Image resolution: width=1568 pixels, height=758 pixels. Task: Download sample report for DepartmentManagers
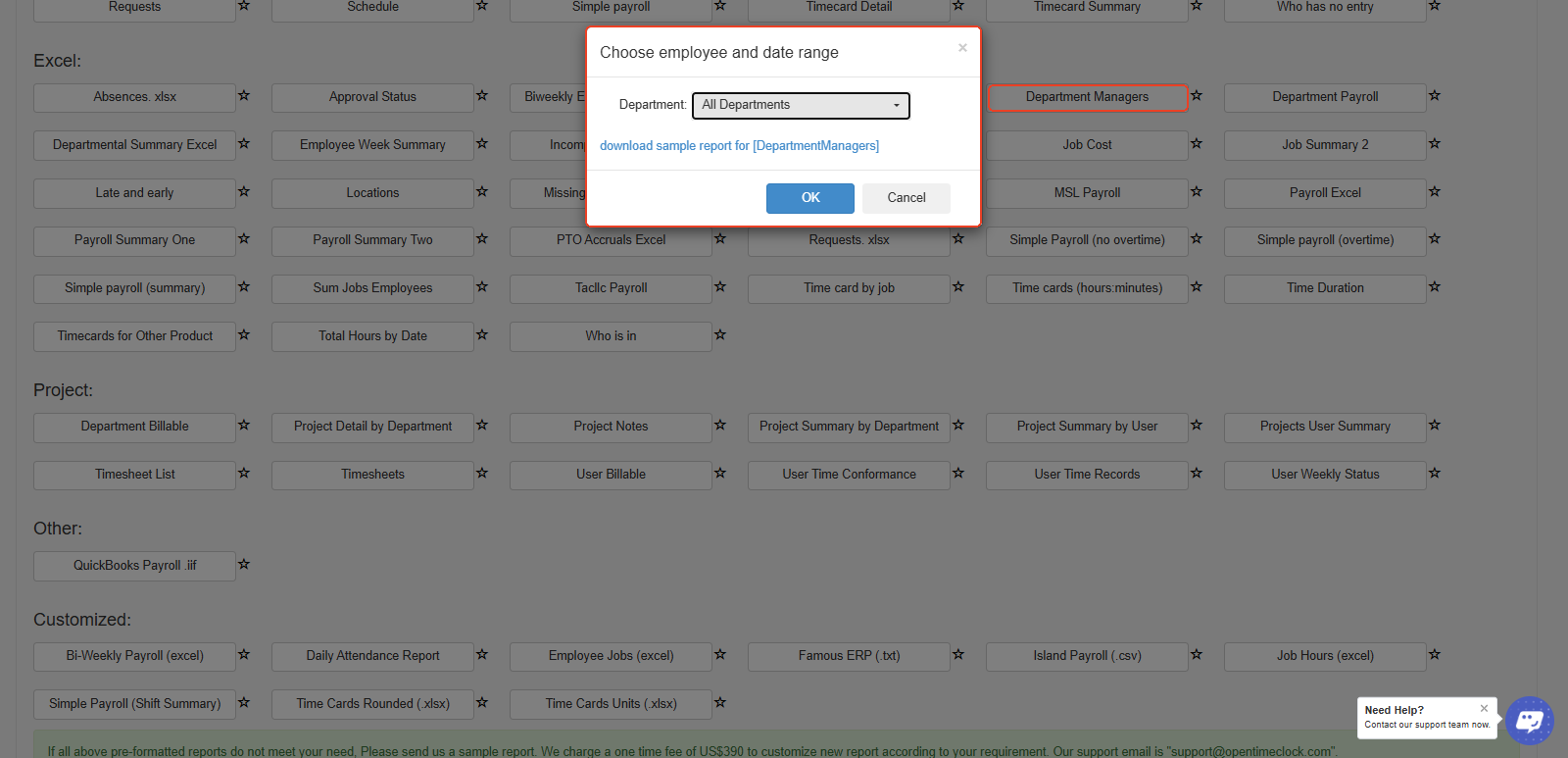[x=739, y=146]
